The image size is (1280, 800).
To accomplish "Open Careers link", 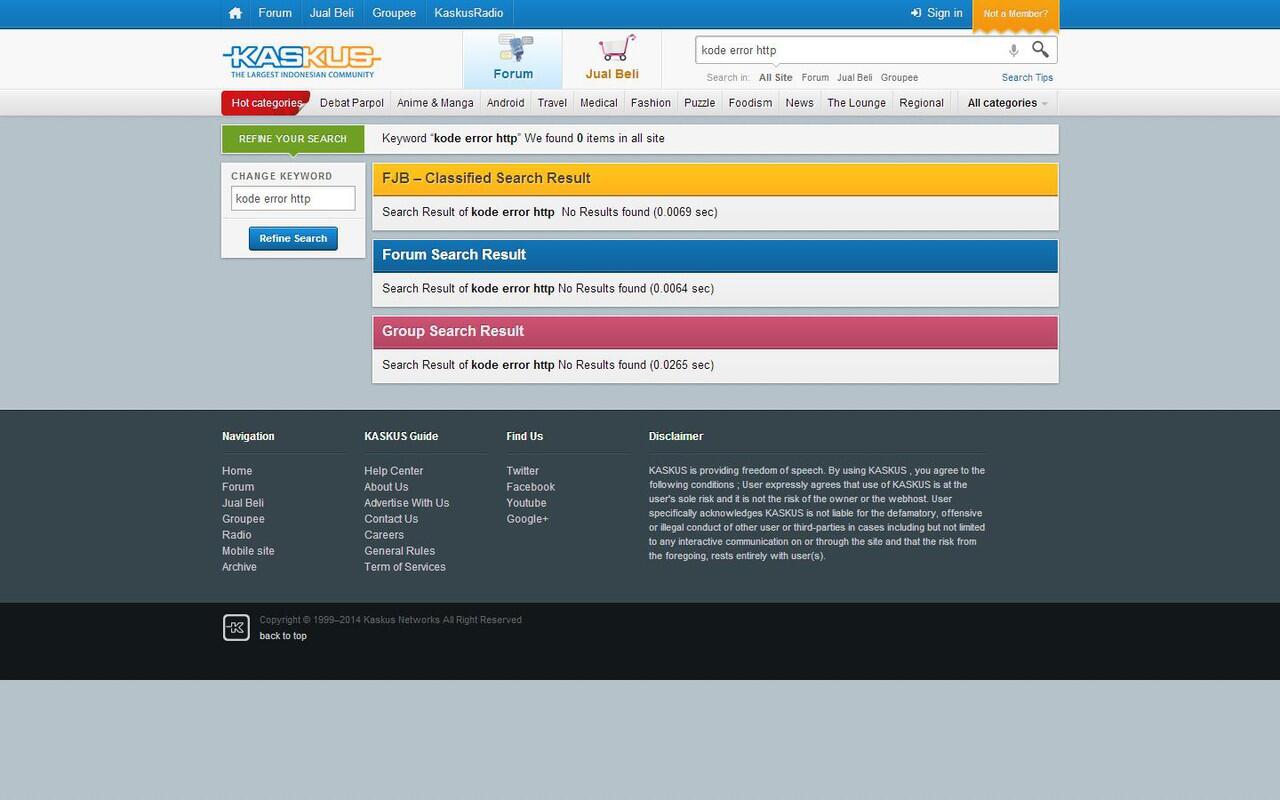I will (384, 535).
